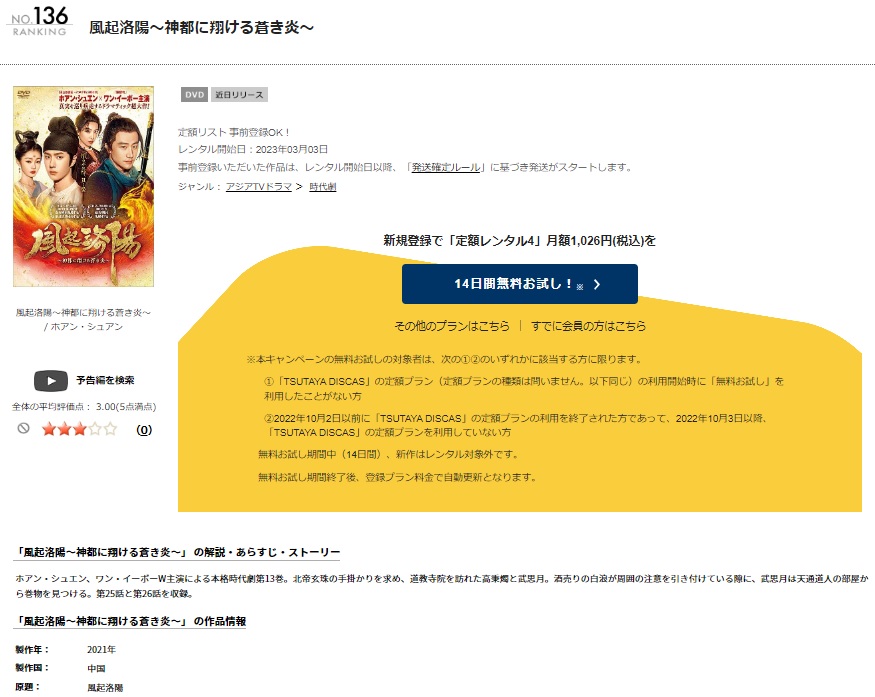
Task: Rate the title one star
Action: [49, 429]
